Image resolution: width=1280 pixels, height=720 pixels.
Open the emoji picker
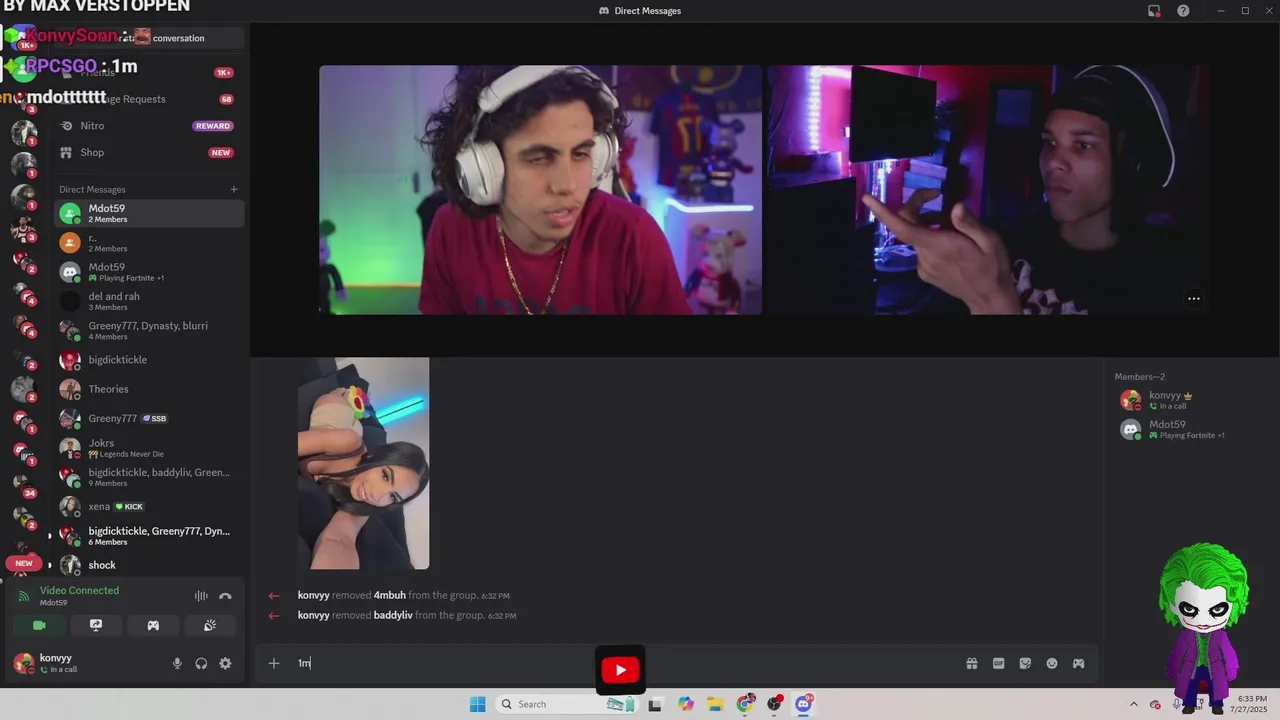[1052, 663]
